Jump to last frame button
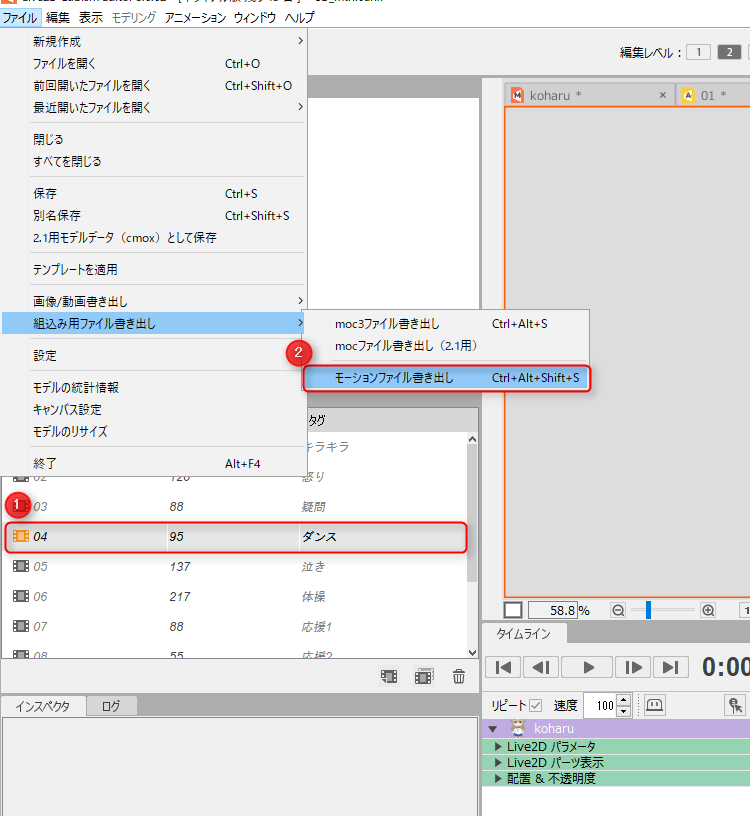Image resolution: width=750 pixels, height=816 pixels. pyautogui.click(x=670, y=667)
